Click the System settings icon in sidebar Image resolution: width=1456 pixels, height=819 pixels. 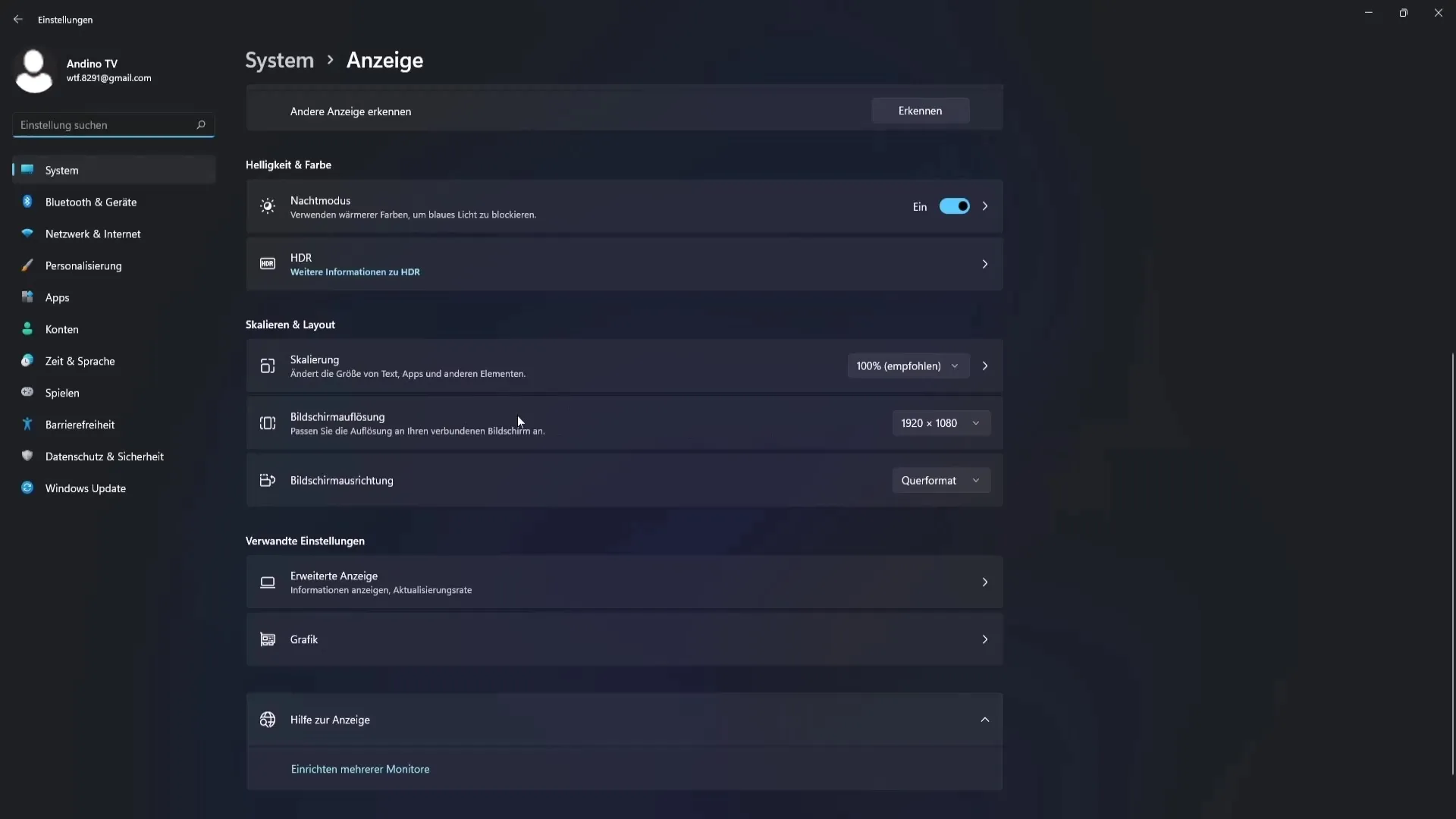pyautogui.click(x=27, y=169)
